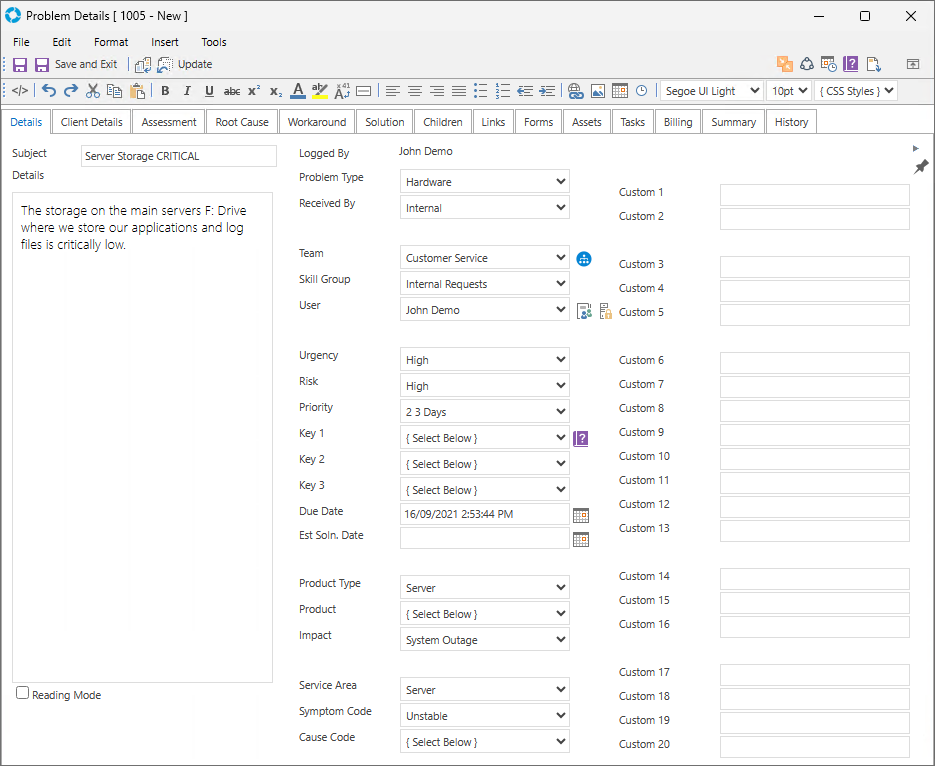Toggle bold text formatting
This screenshot has height=766, width=935.
coord(165,91)
